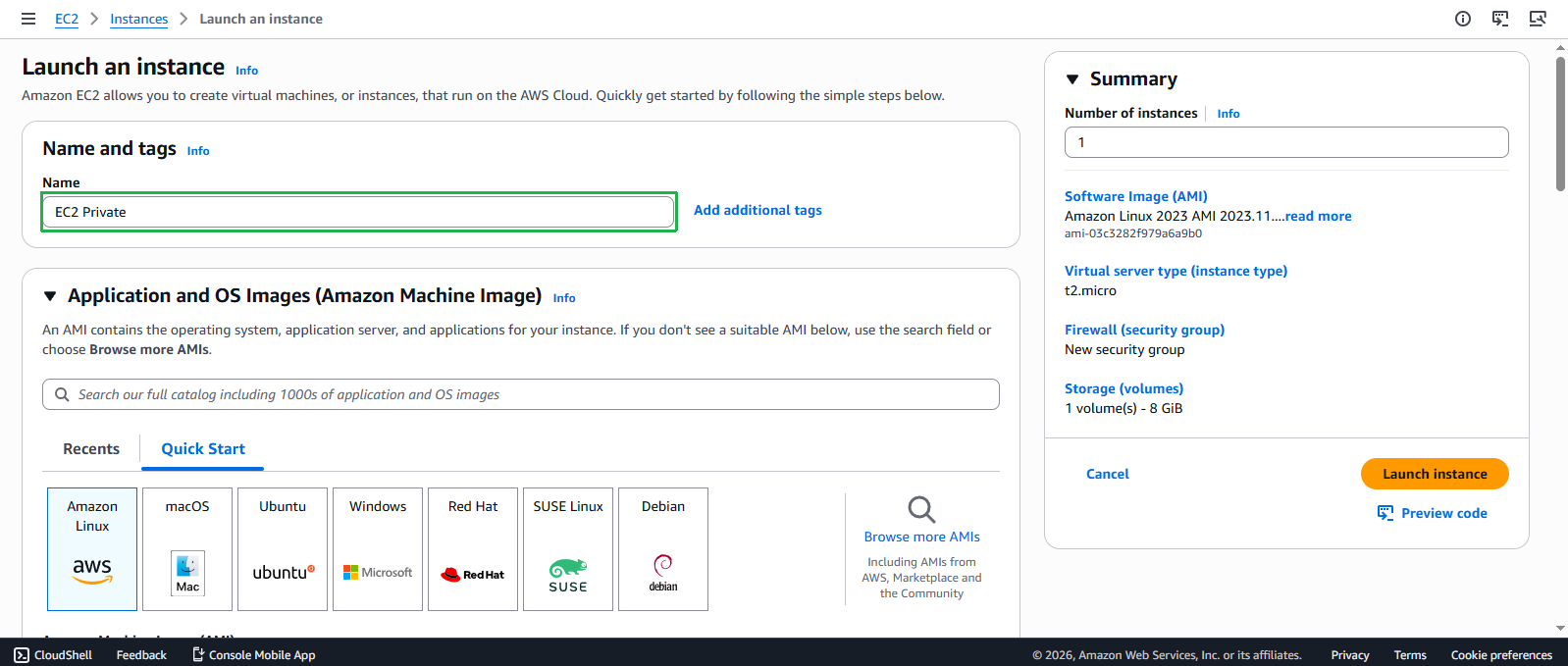Open Cookie preferences in the footer
The width and height of the screenshot is (1568, 666).
[x=1501, y=655]
